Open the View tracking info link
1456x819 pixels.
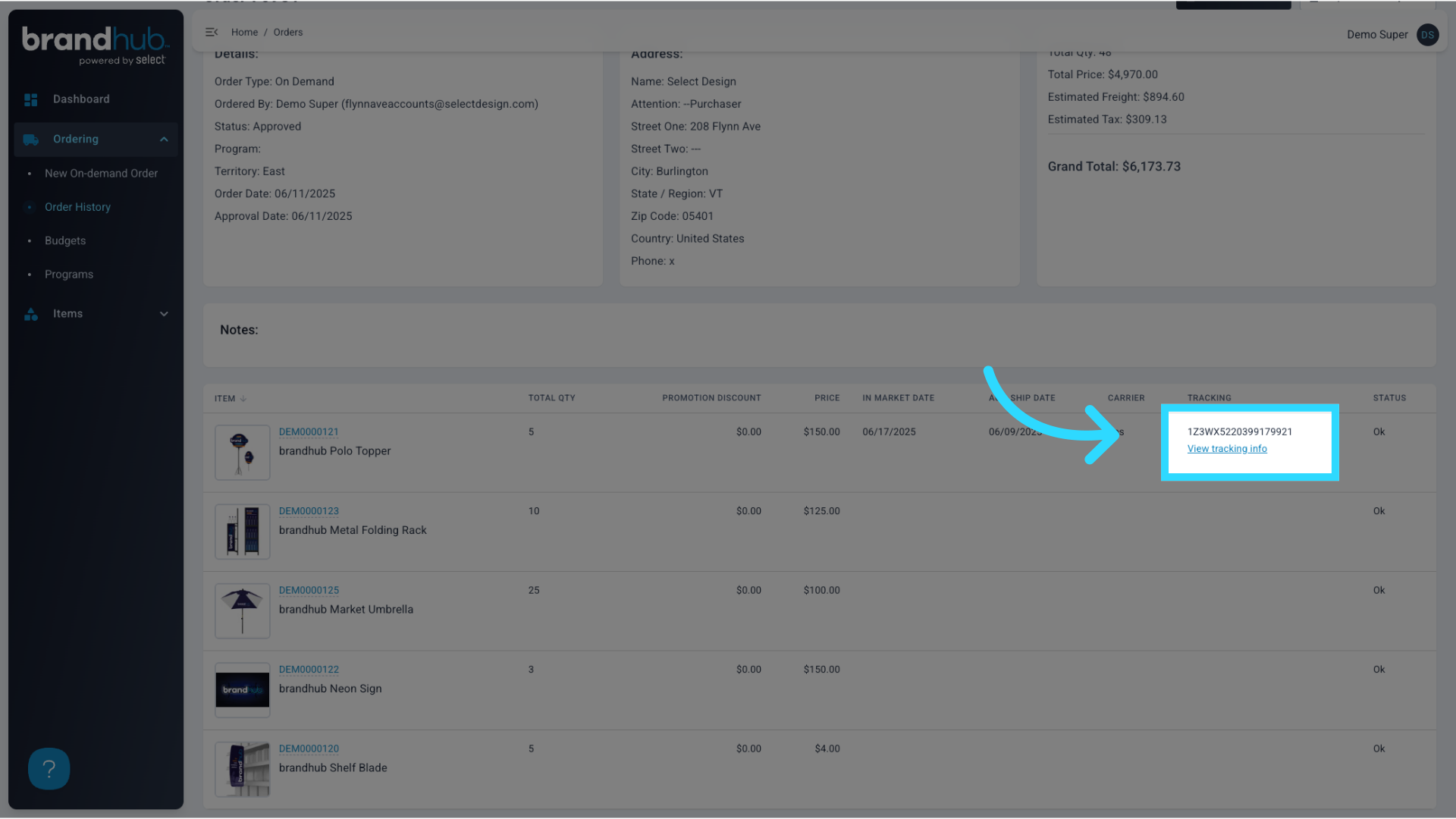tap(1227, 448)
